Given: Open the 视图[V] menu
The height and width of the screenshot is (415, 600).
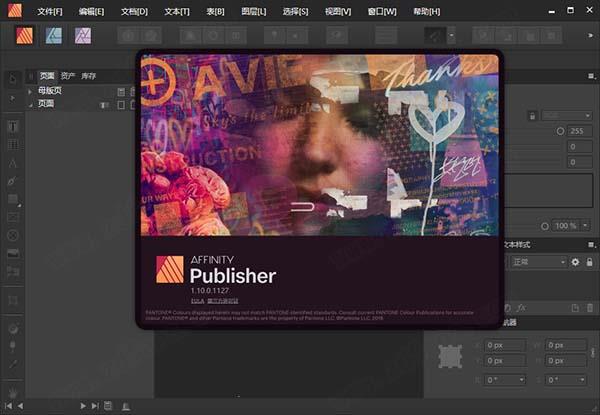Looking at the screenshot, I should [x=338, y=11].
